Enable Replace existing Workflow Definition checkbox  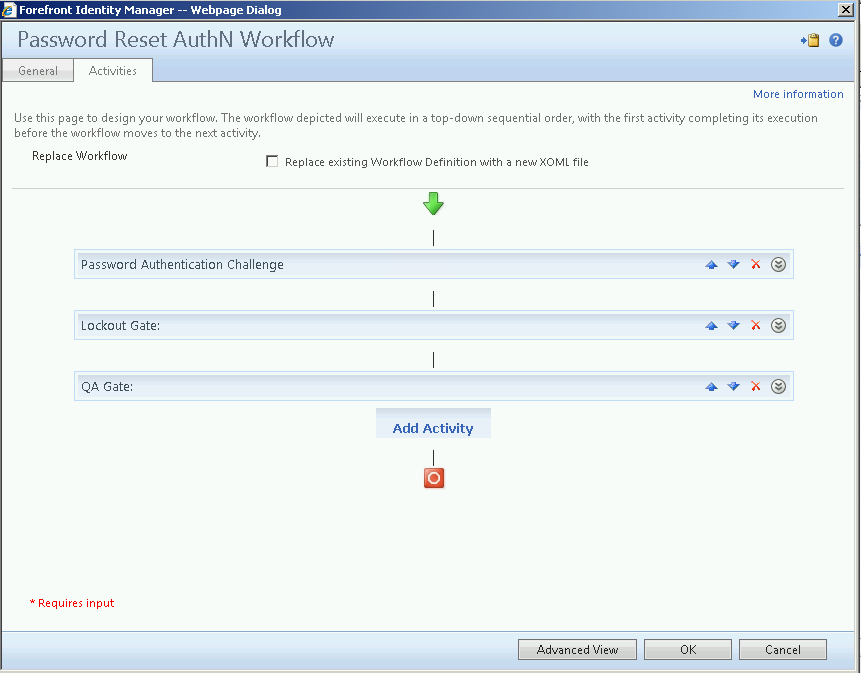coord(272,161)
